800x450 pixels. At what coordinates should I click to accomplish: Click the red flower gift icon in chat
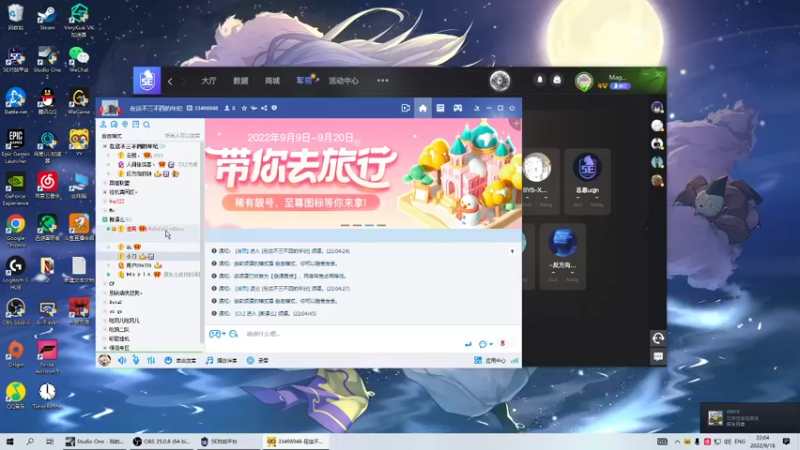pos(503,343)
